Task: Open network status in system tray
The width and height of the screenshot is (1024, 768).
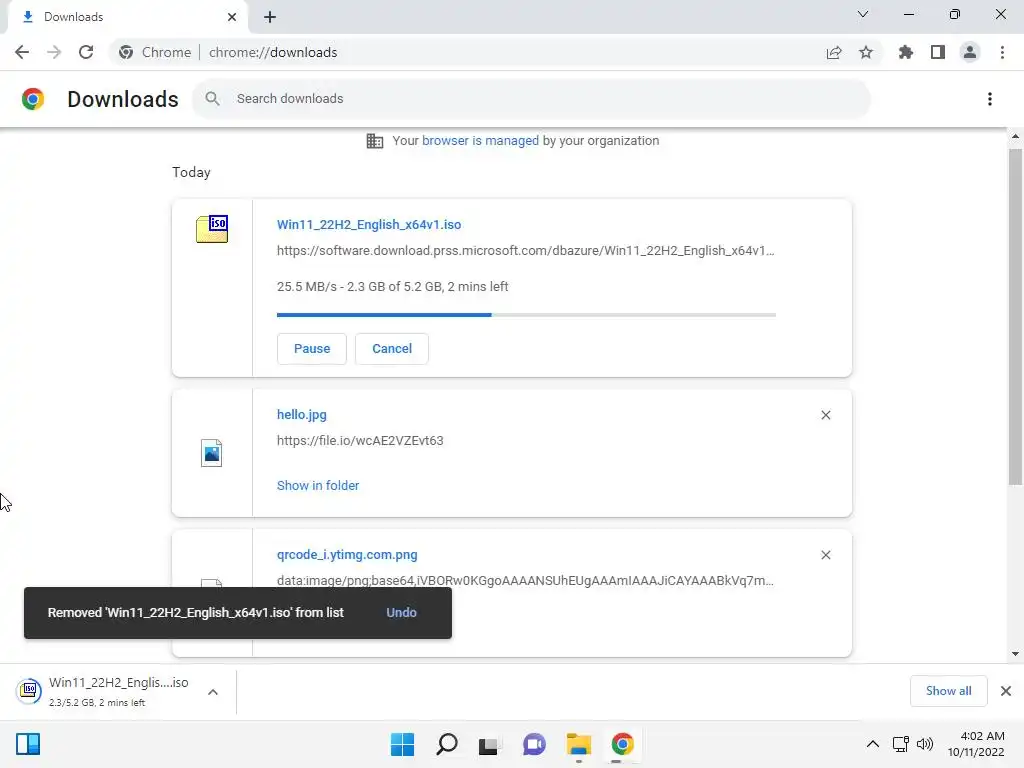Action: [901, 744]
